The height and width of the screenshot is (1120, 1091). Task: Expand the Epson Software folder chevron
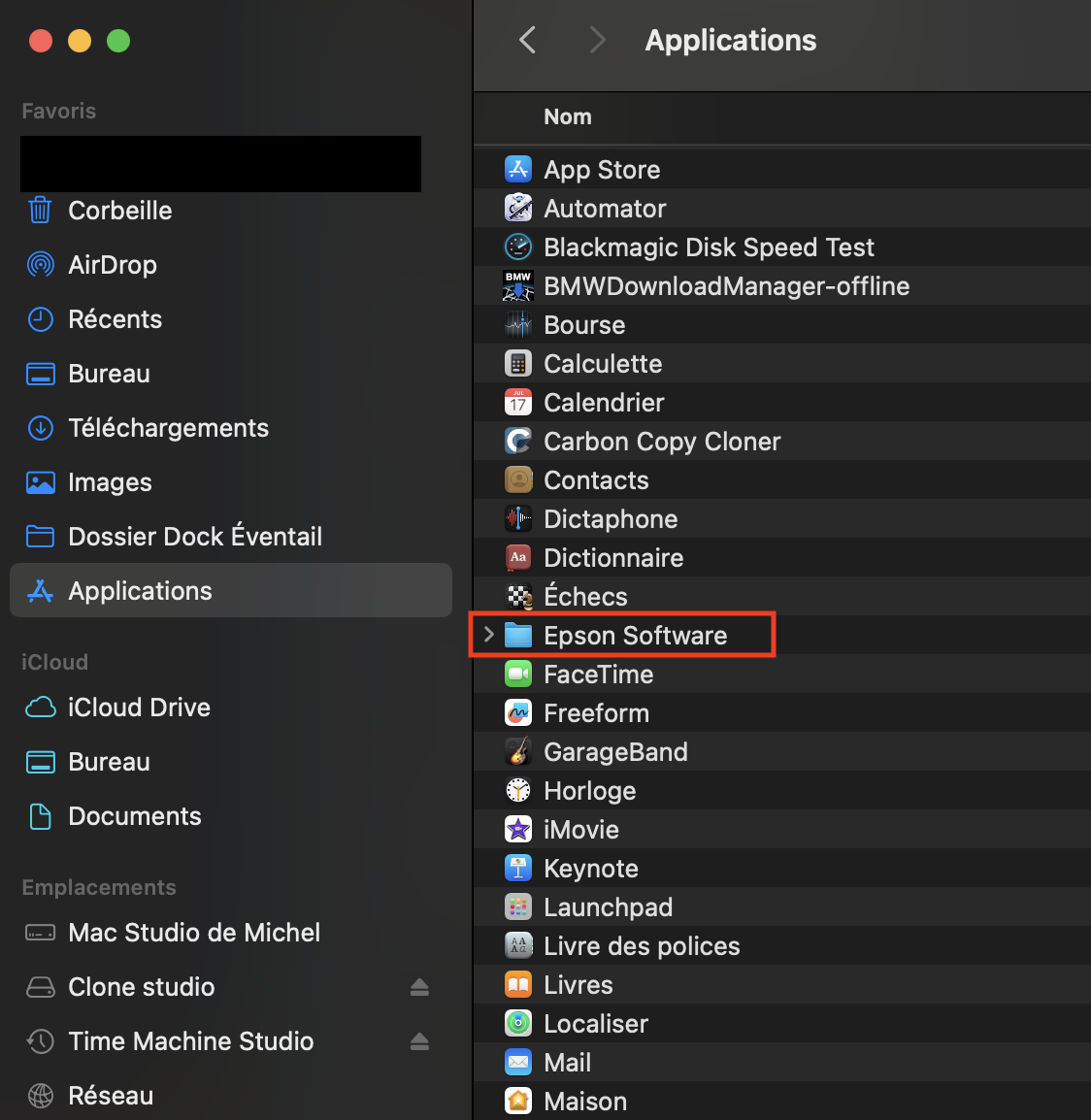tap(489, 635)
